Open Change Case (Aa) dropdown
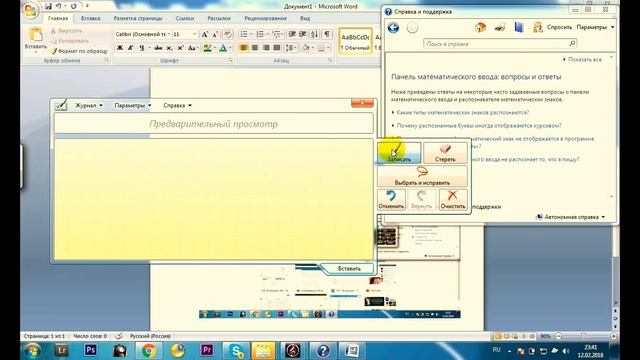The height and width of the screenshot is (360, 640). pyautogui.click(x=193, y=48)
